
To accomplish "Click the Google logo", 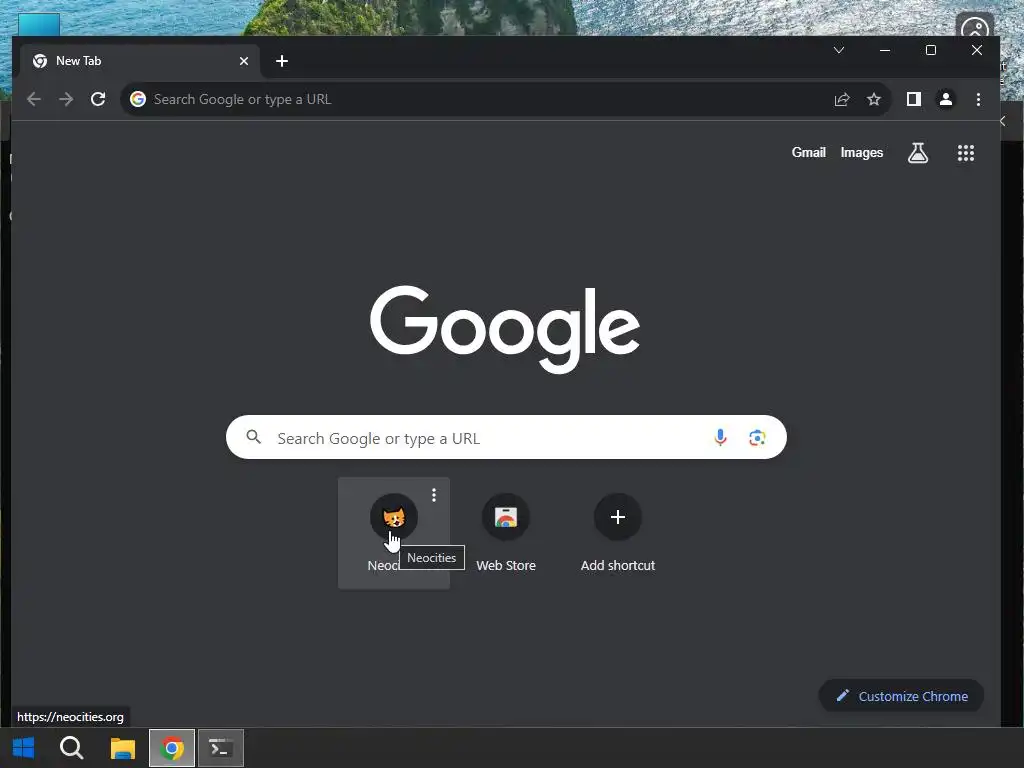I will pyautogui.click(x=505, y=329).
